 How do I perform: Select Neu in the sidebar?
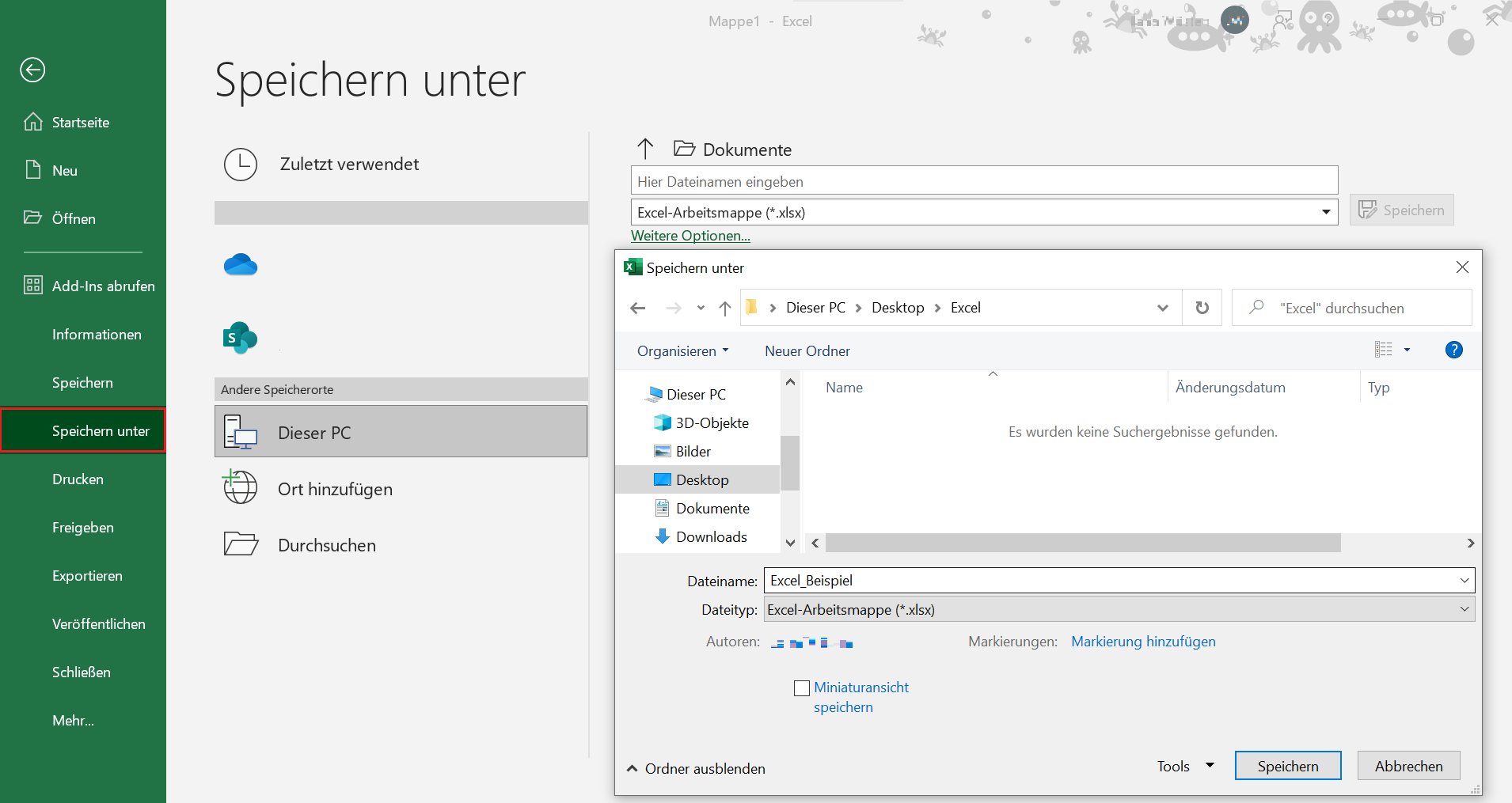51,171
